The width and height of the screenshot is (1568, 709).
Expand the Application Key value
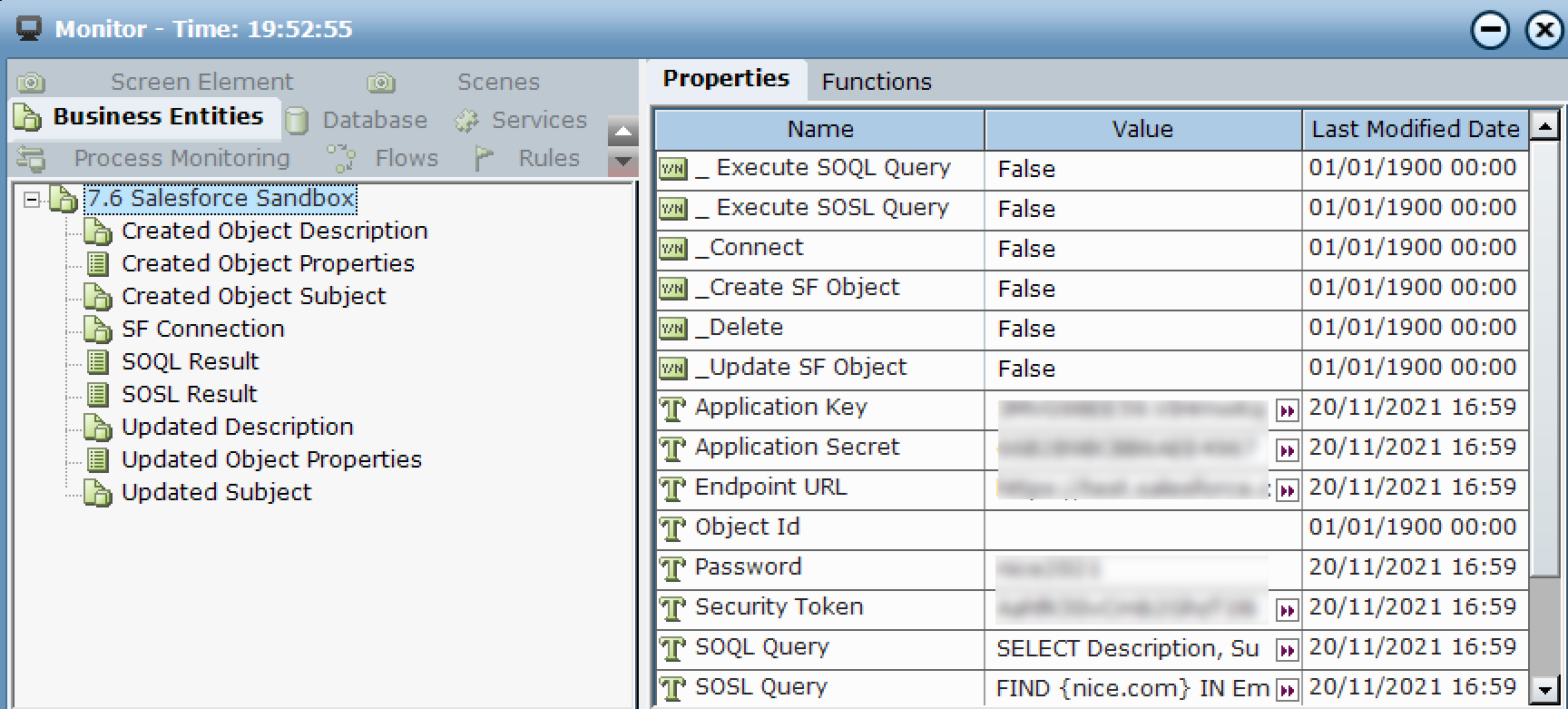(1287, 411)
